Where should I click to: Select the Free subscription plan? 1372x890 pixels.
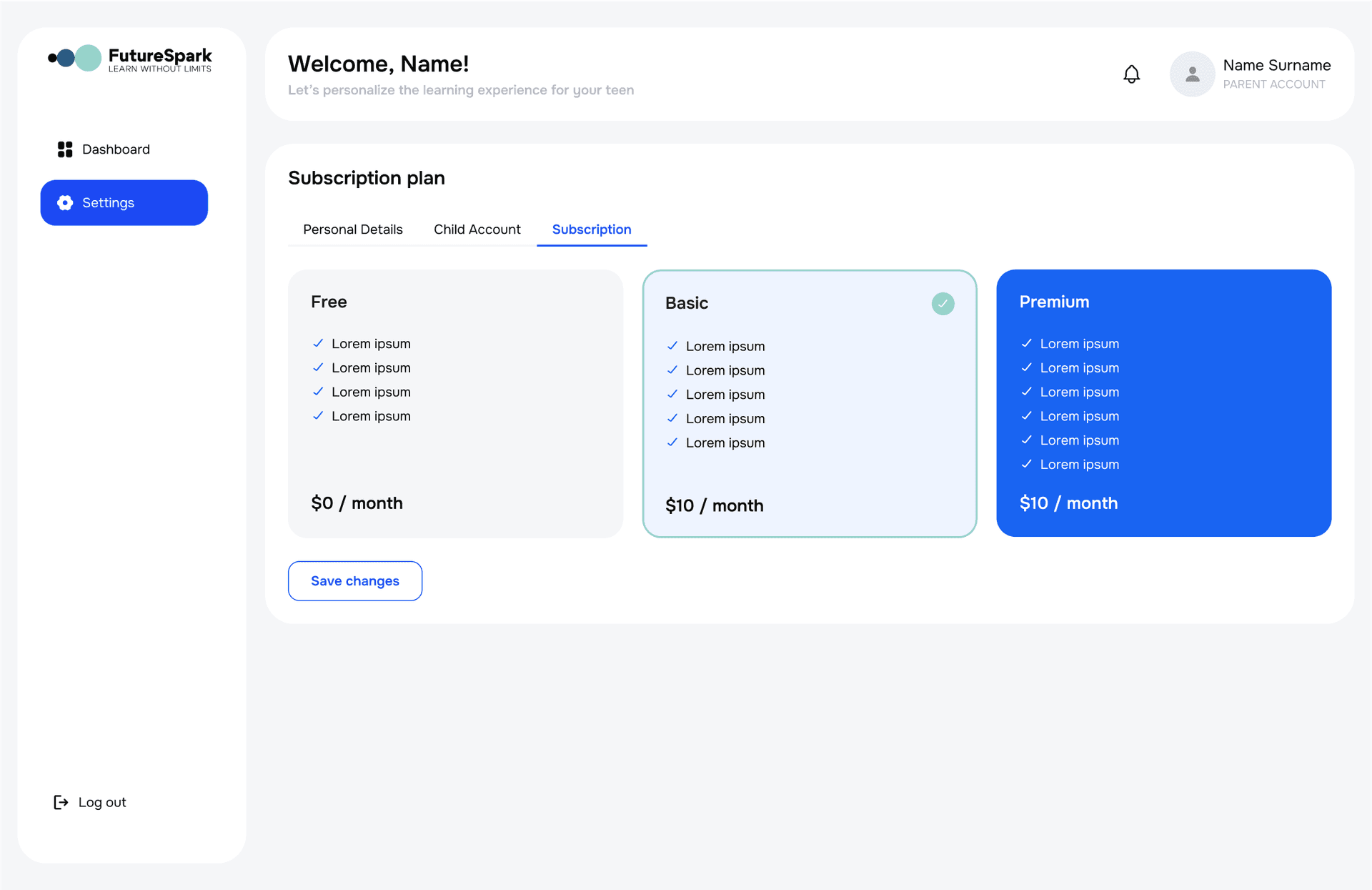point(455,403)
